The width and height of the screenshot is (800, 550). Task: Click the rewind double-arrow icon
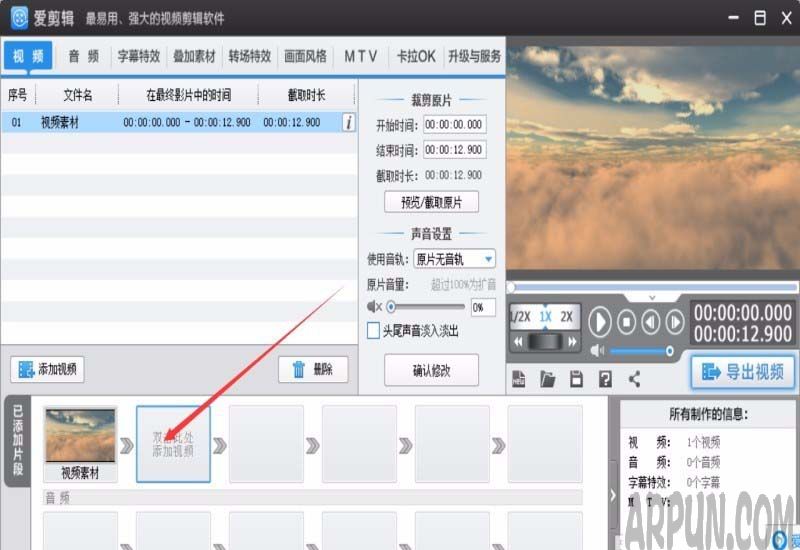[518, 342]
